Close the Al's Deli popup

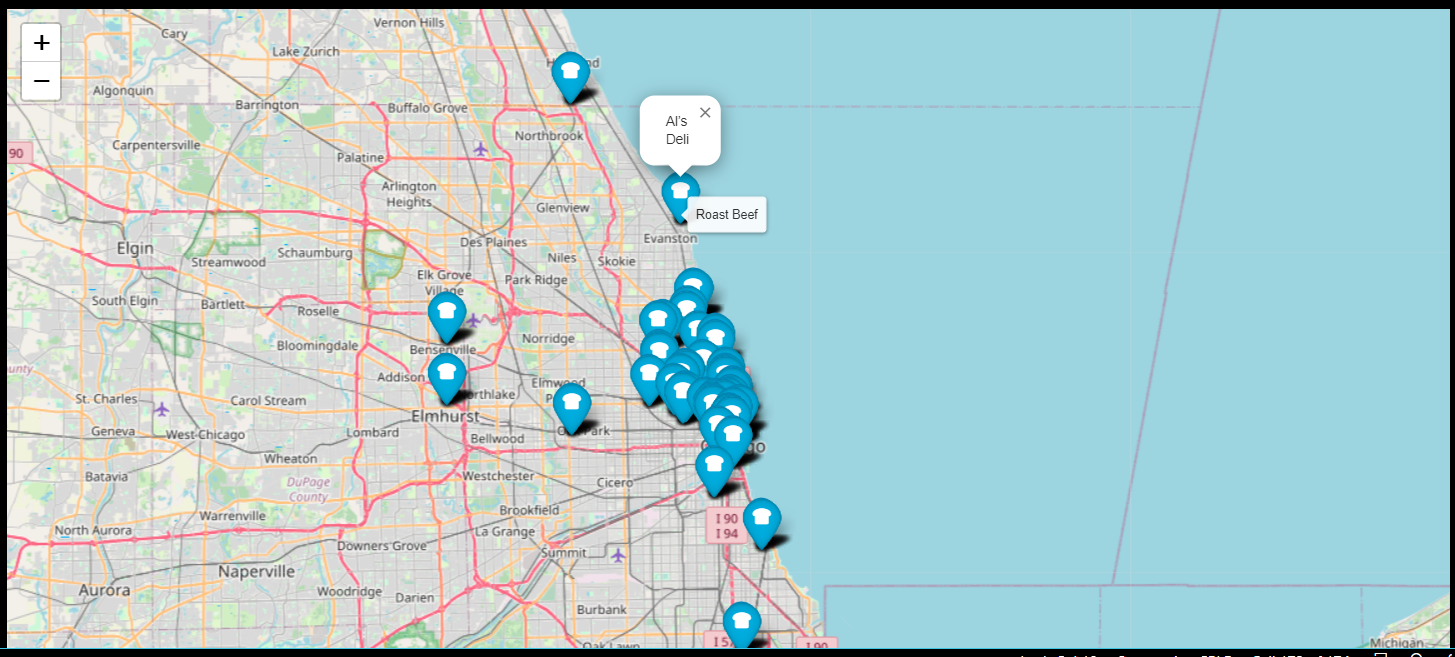tap(705, 112)
